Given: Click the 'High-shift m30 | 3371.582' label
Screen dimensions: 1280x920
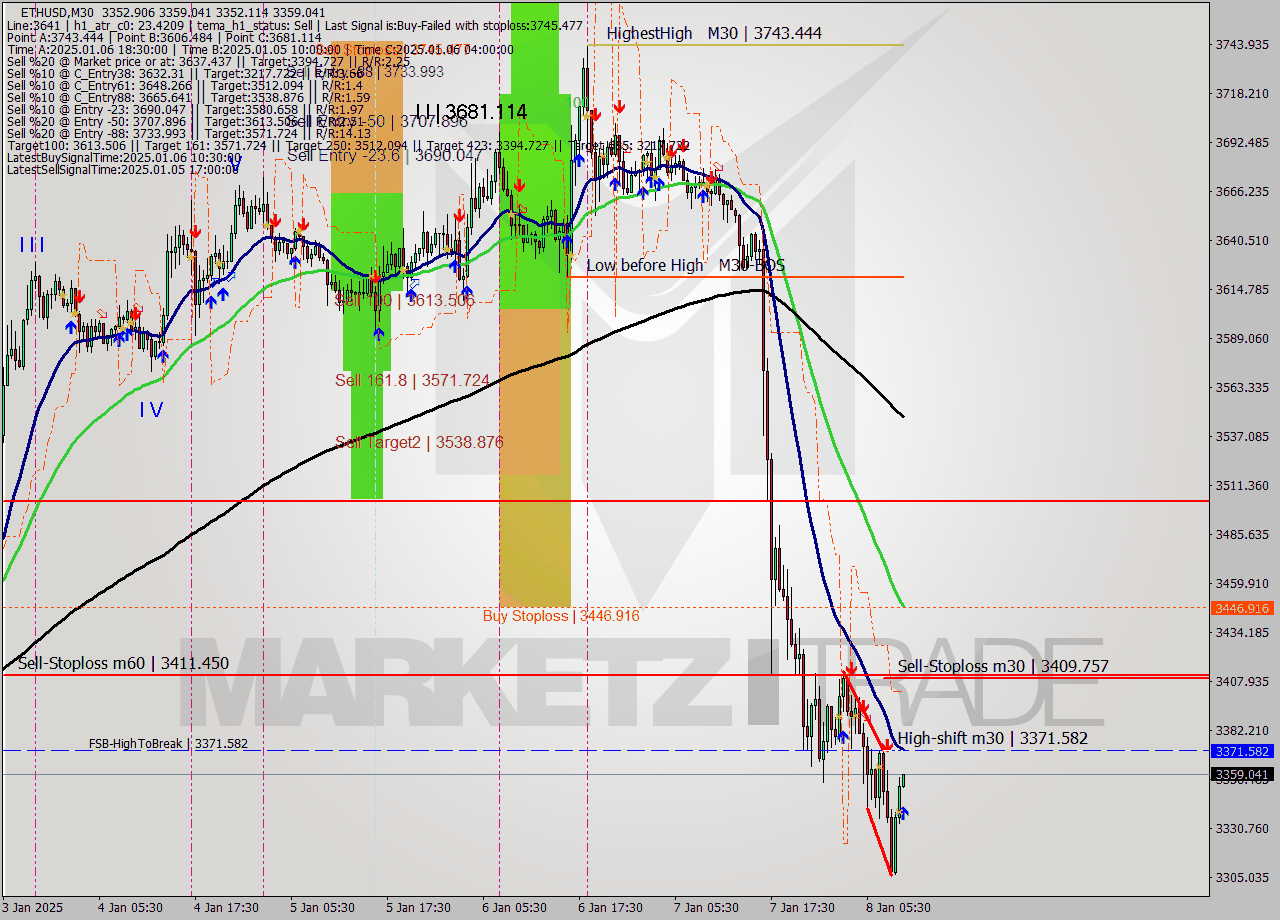Looking at the screenshot, I should (992, 738).
